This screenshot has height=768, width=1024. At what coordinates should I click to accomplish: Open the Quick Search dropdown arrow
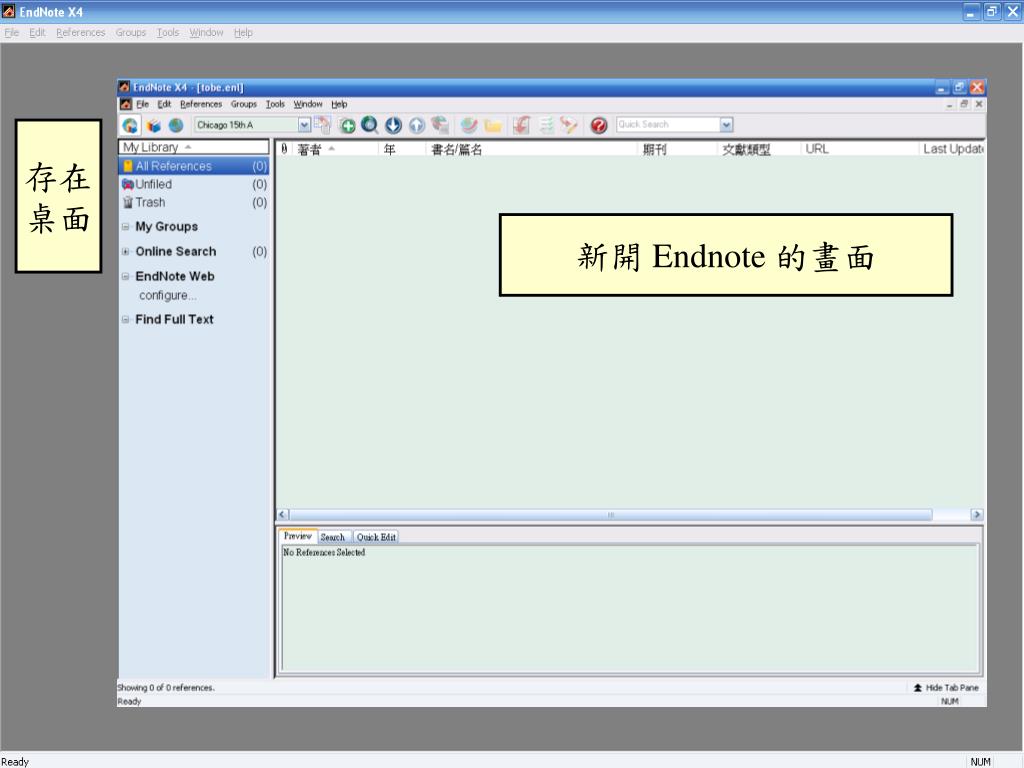[726, 125]
